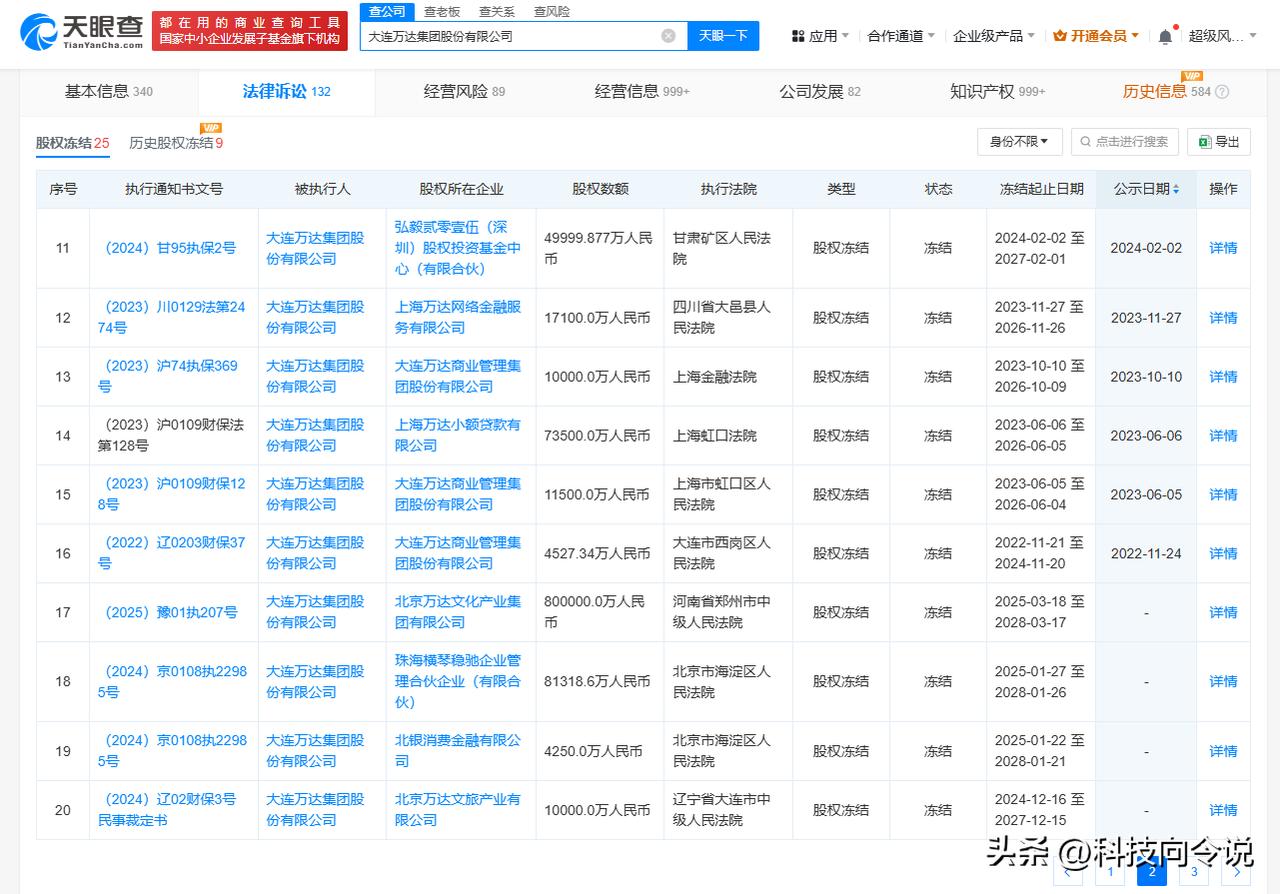Click 详情 for row 20
Screen dimensions: 1280x894
[x=1223, y=809]
